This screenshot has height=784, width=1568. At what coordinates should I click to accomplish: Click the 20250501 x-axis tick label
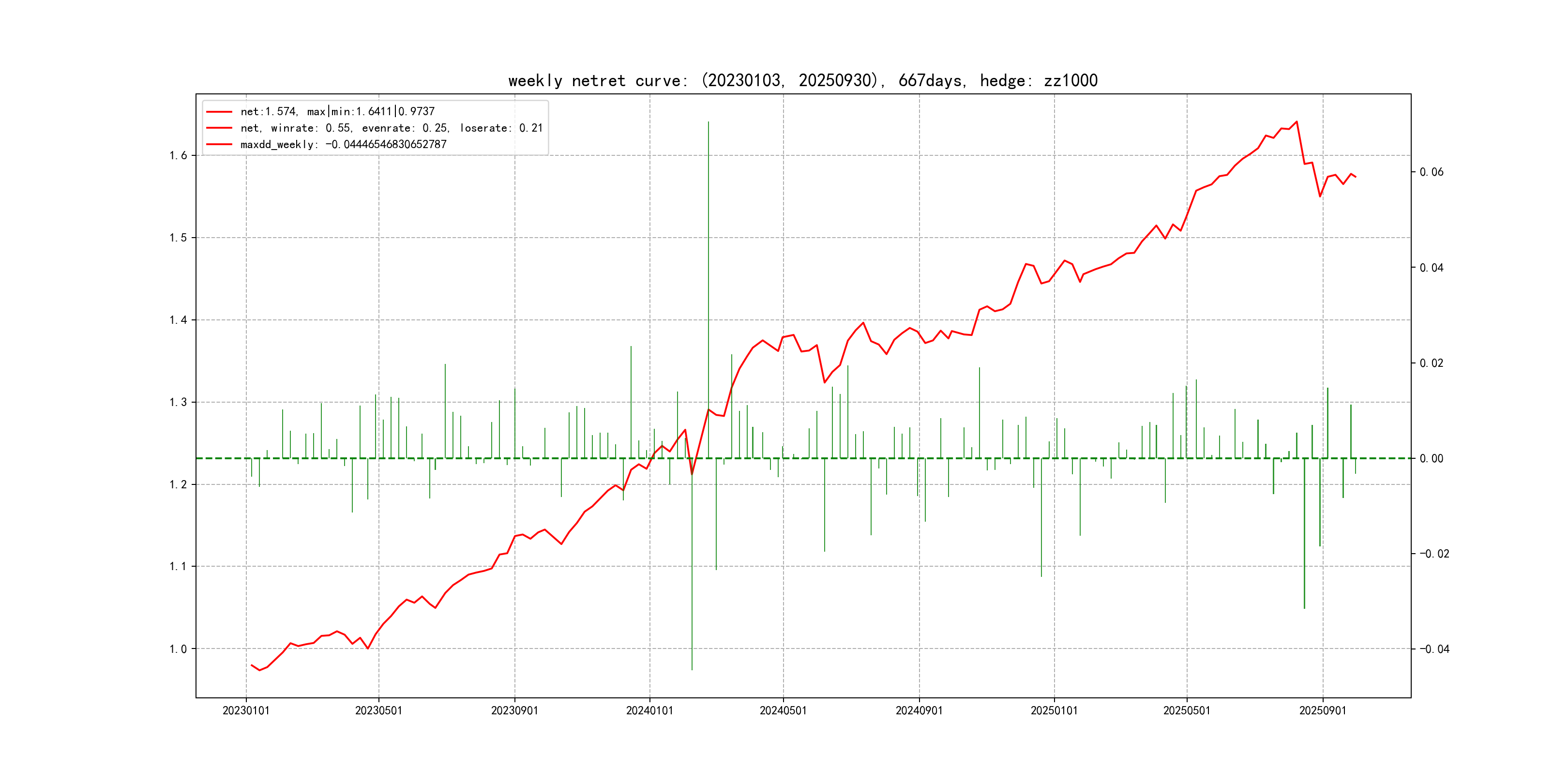(x=1186, y=711)
